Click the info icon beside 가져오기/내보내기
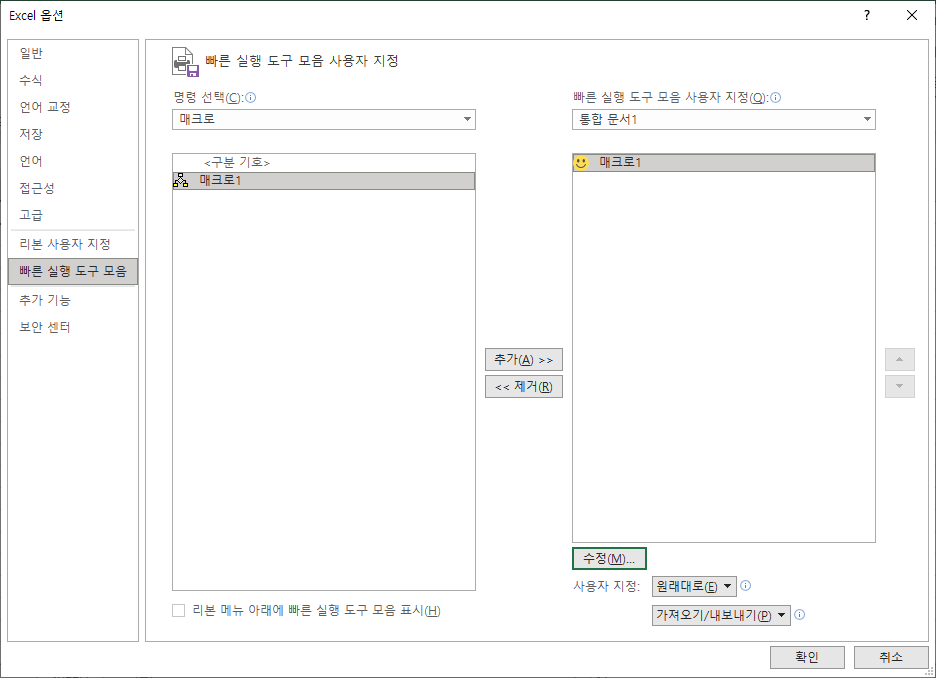 (798, 615)
